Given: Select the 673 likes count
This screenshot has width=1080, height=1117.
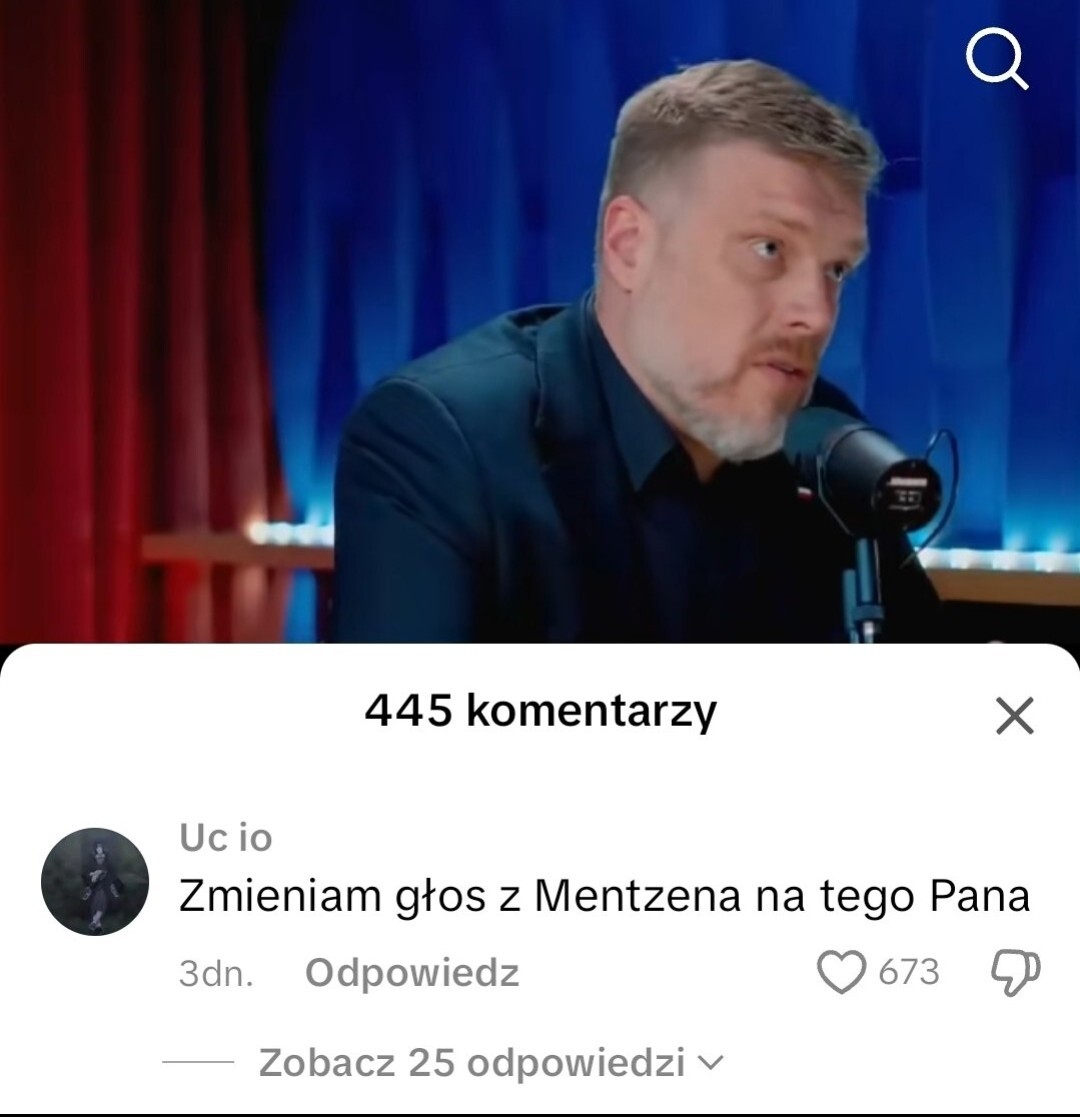Looking at the screenshot, I should pos(908,972).
